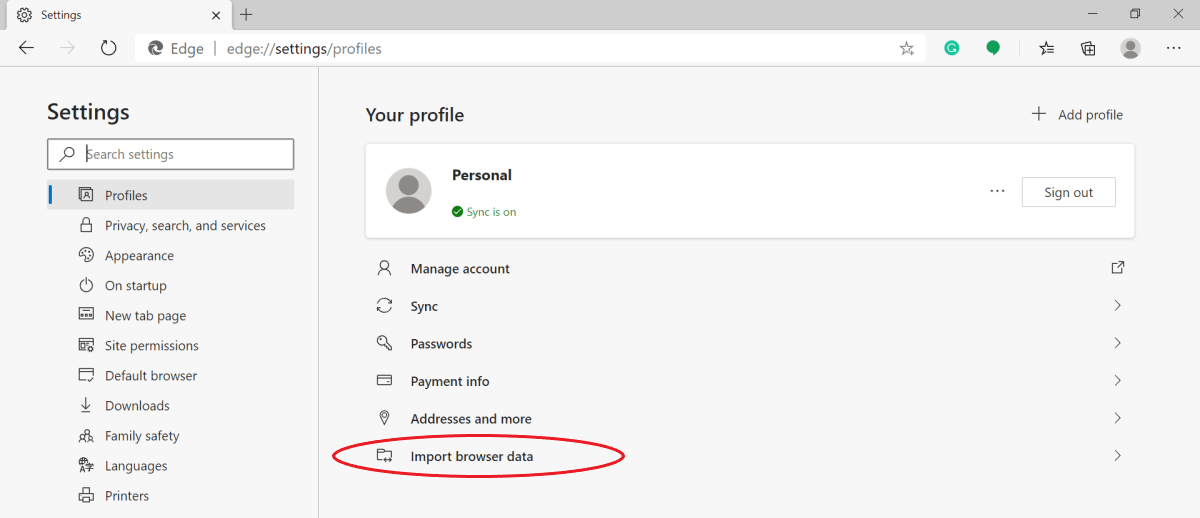
Task: Open Site permissions settings
Action: [171, 345]
